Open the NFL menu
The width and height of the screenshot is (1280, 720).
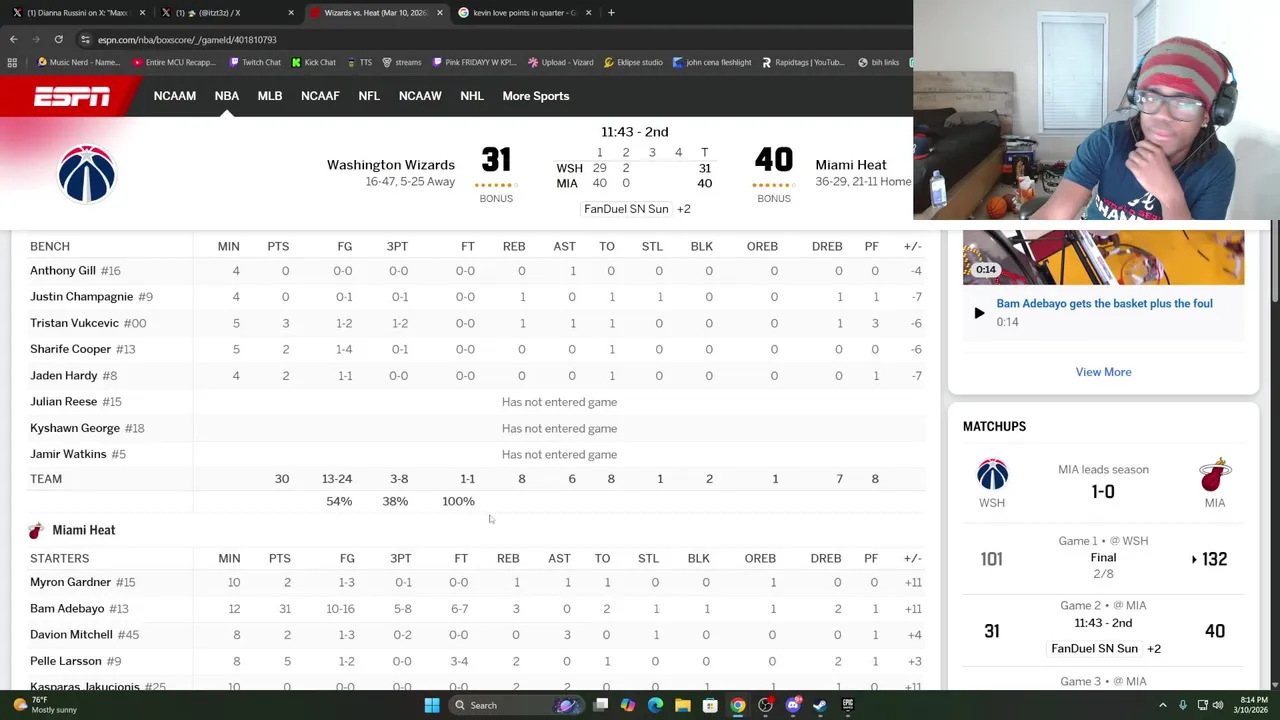369,96
